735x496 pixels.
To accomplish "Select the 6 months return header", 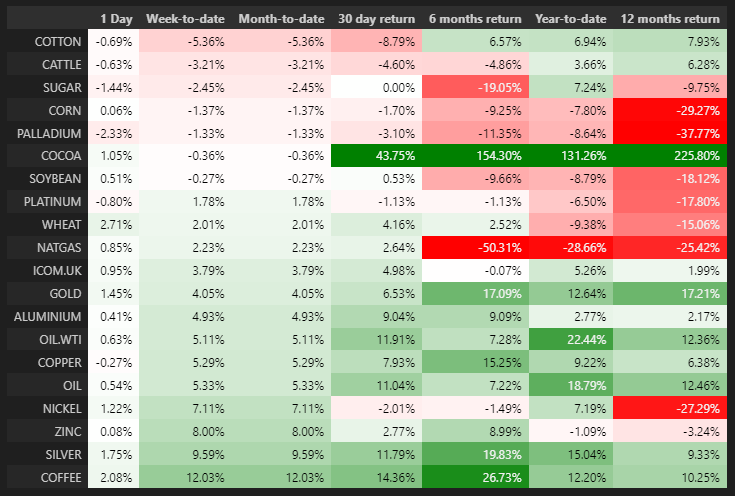I will click(474, 18).
